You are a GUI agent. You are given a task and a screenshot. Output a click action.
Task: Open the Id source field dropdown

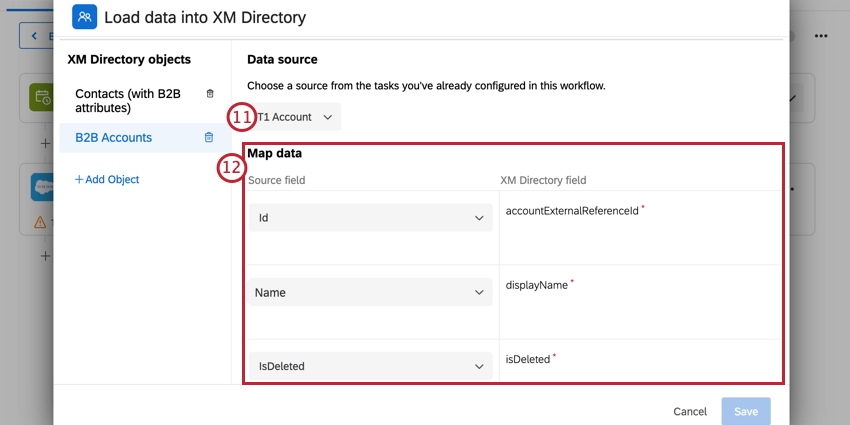(x=370, y=218)
